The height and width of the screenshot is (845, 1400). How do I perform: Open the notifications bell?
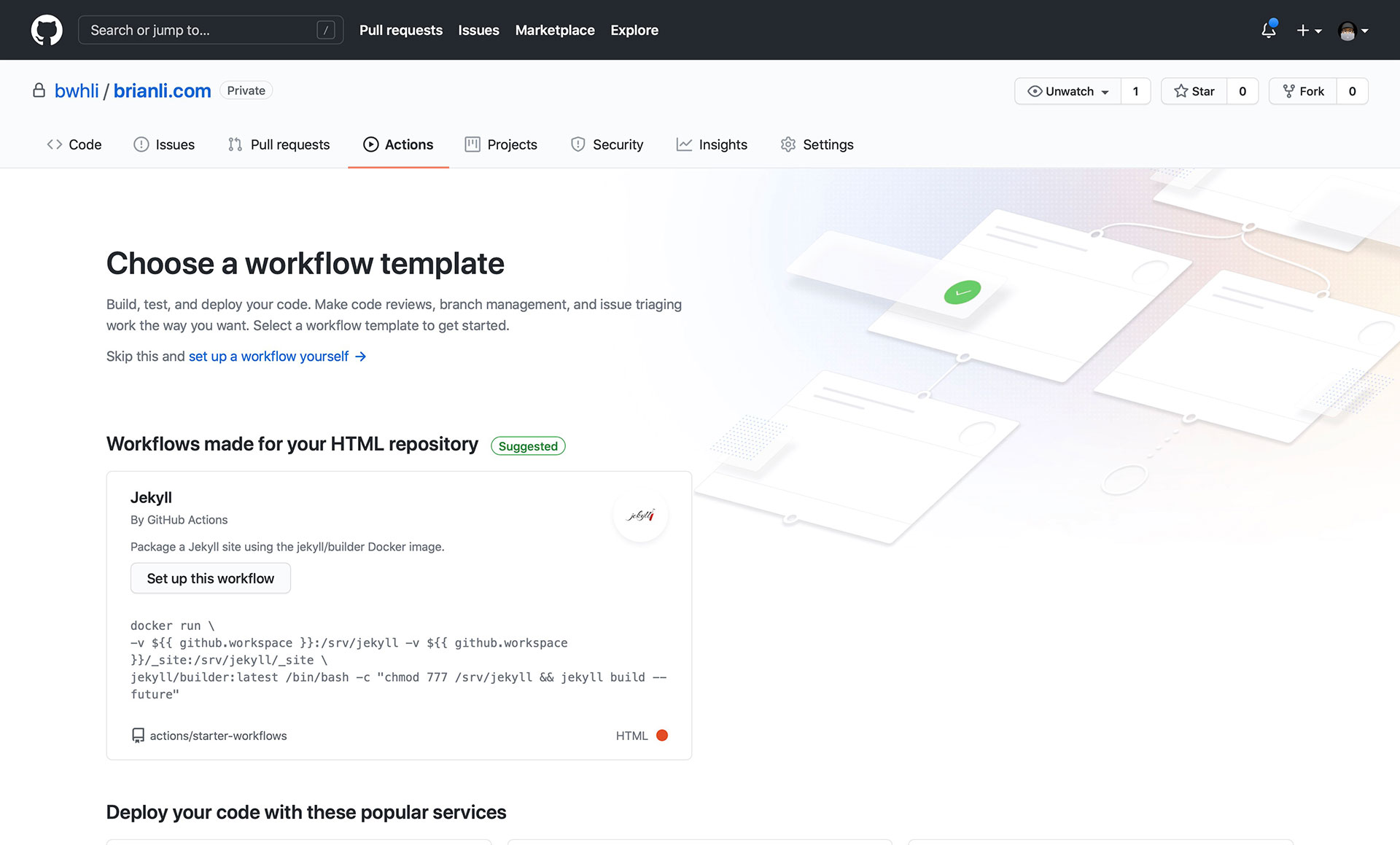(x=1269, y=30)
